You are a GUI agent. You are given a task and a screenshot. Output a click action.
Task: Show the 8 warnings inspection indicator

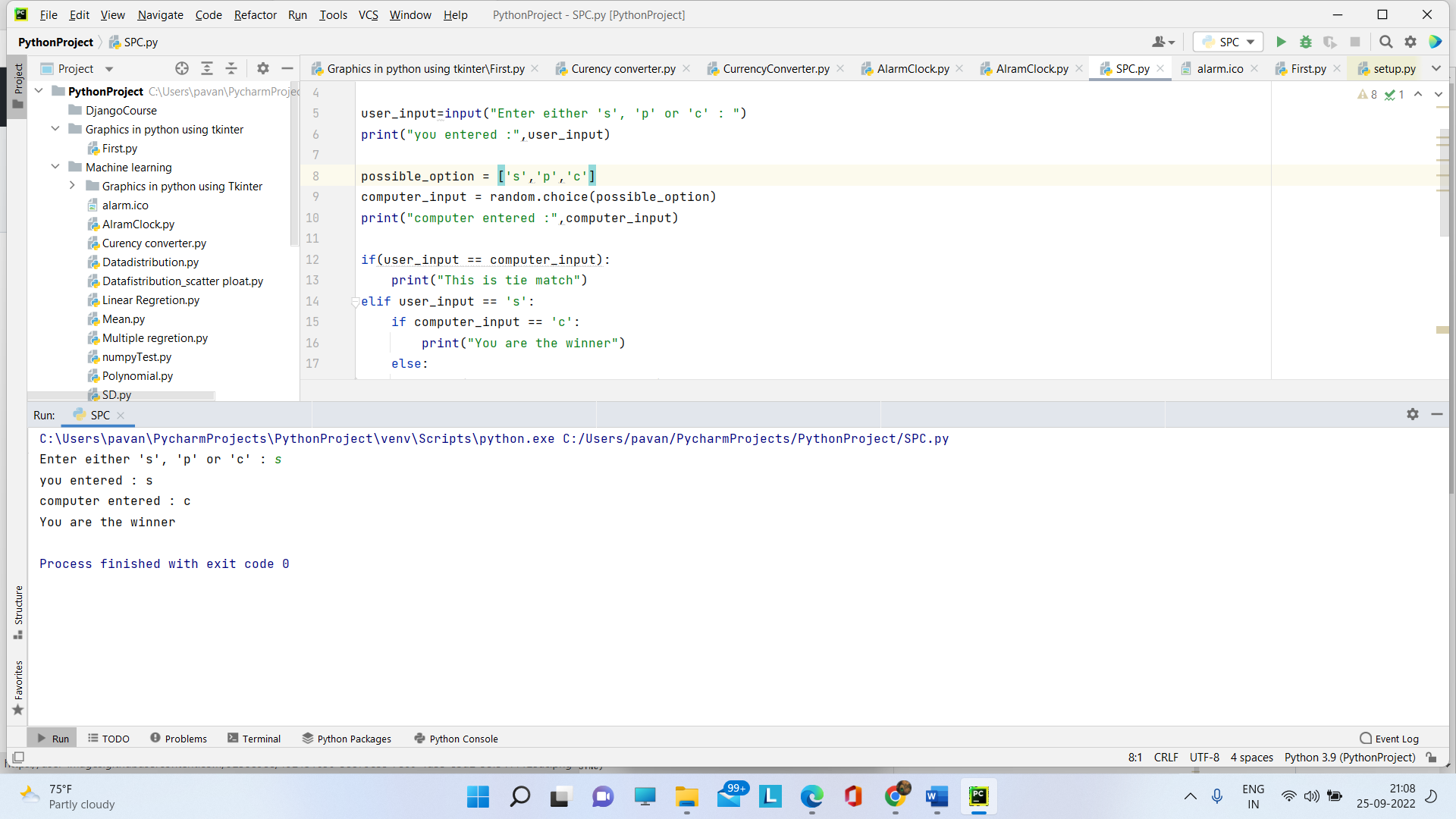pos(1367,94)
